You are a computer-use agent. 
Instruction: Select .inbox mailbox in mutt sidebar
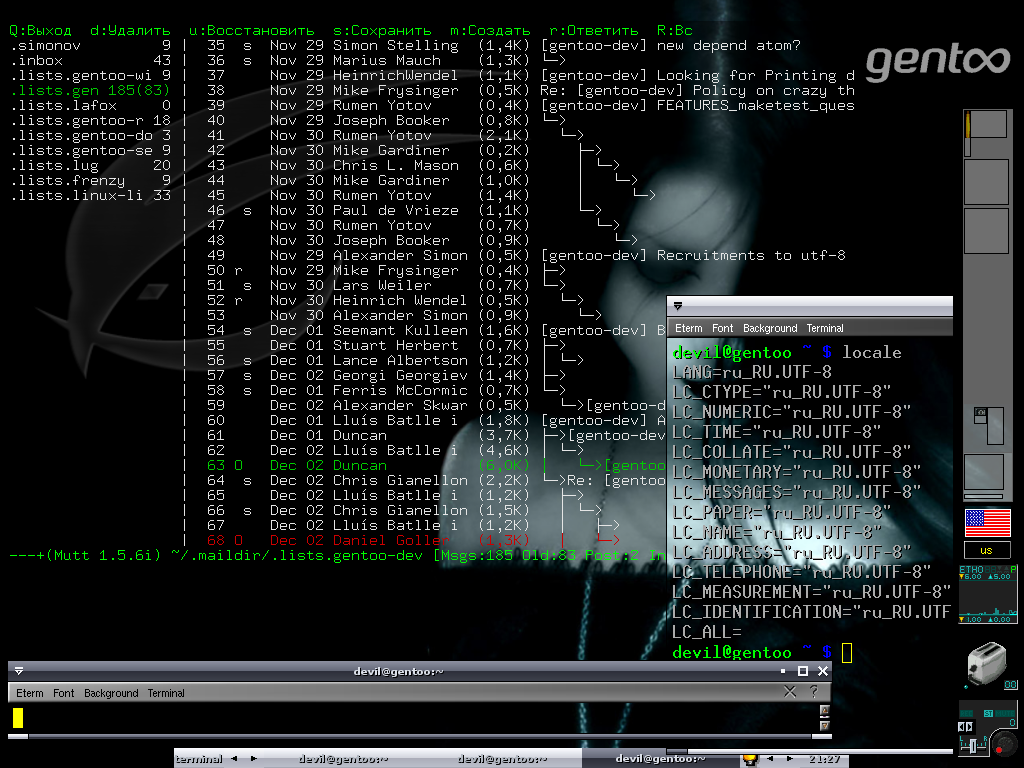coord(90,61)
